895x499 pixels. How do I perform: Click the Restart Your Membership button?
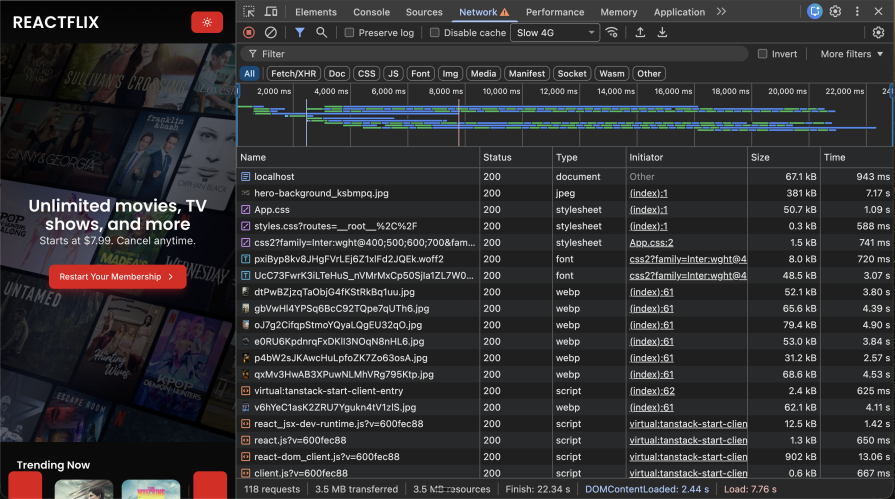117,276
